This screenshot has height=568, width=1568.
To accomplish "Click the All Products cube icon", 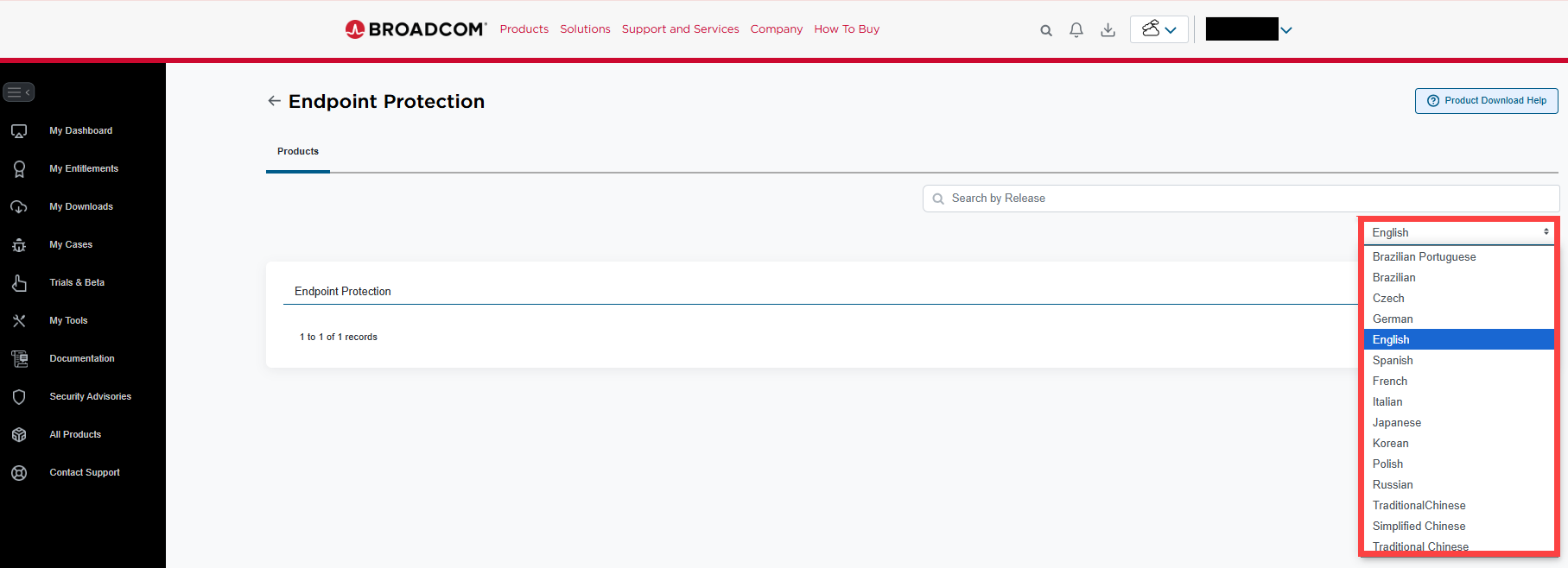I will point(19,435).
